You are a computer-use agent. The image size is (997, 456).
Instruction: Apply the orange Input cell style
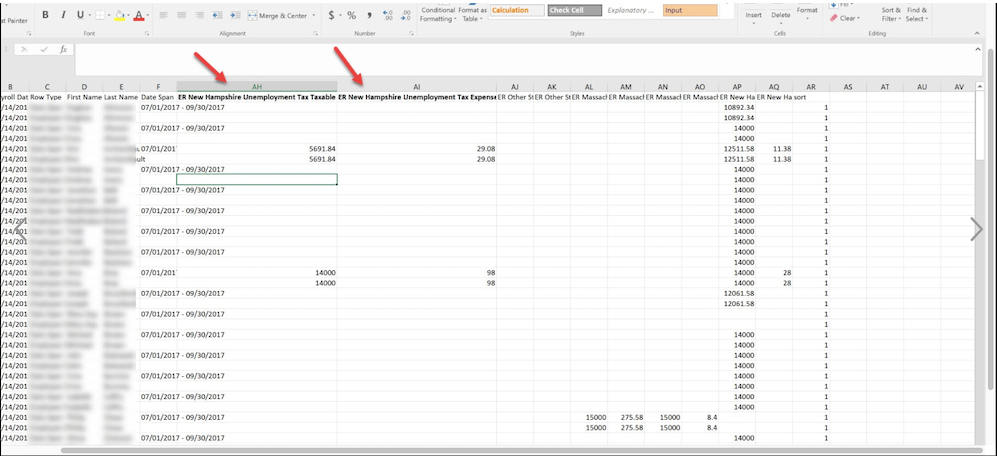[x=689, y=10]
